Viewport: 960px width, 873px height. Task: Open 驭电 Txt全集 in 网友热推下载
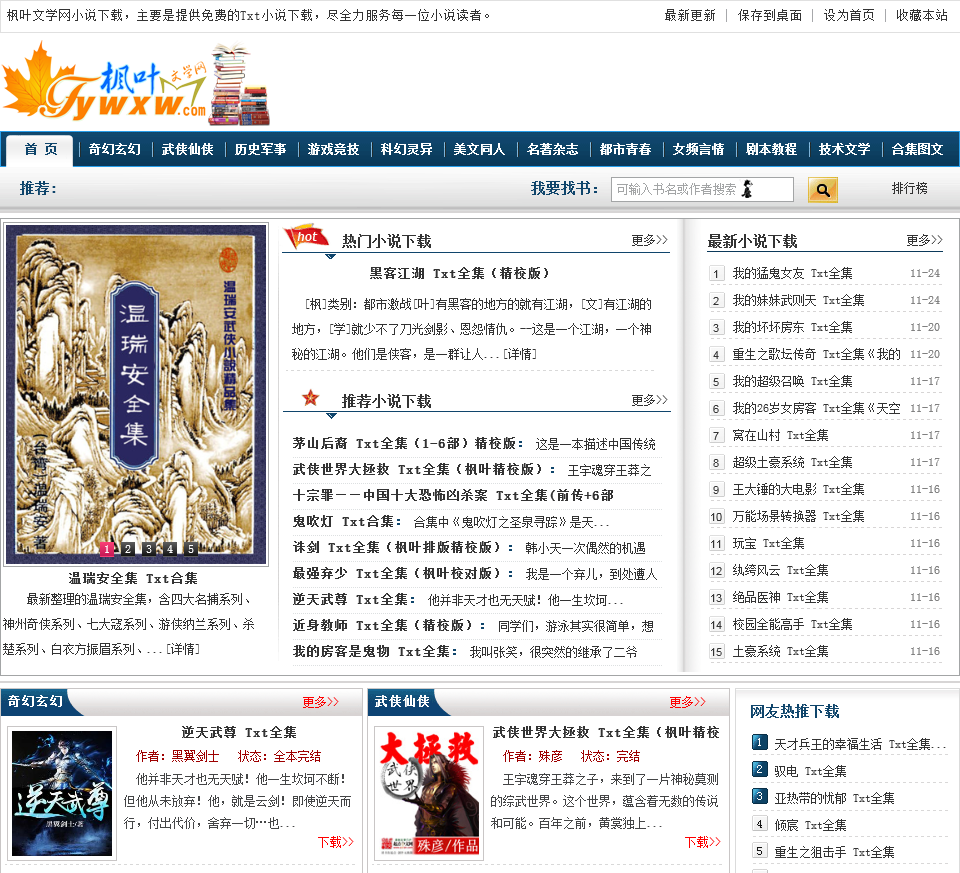point(810,771)
